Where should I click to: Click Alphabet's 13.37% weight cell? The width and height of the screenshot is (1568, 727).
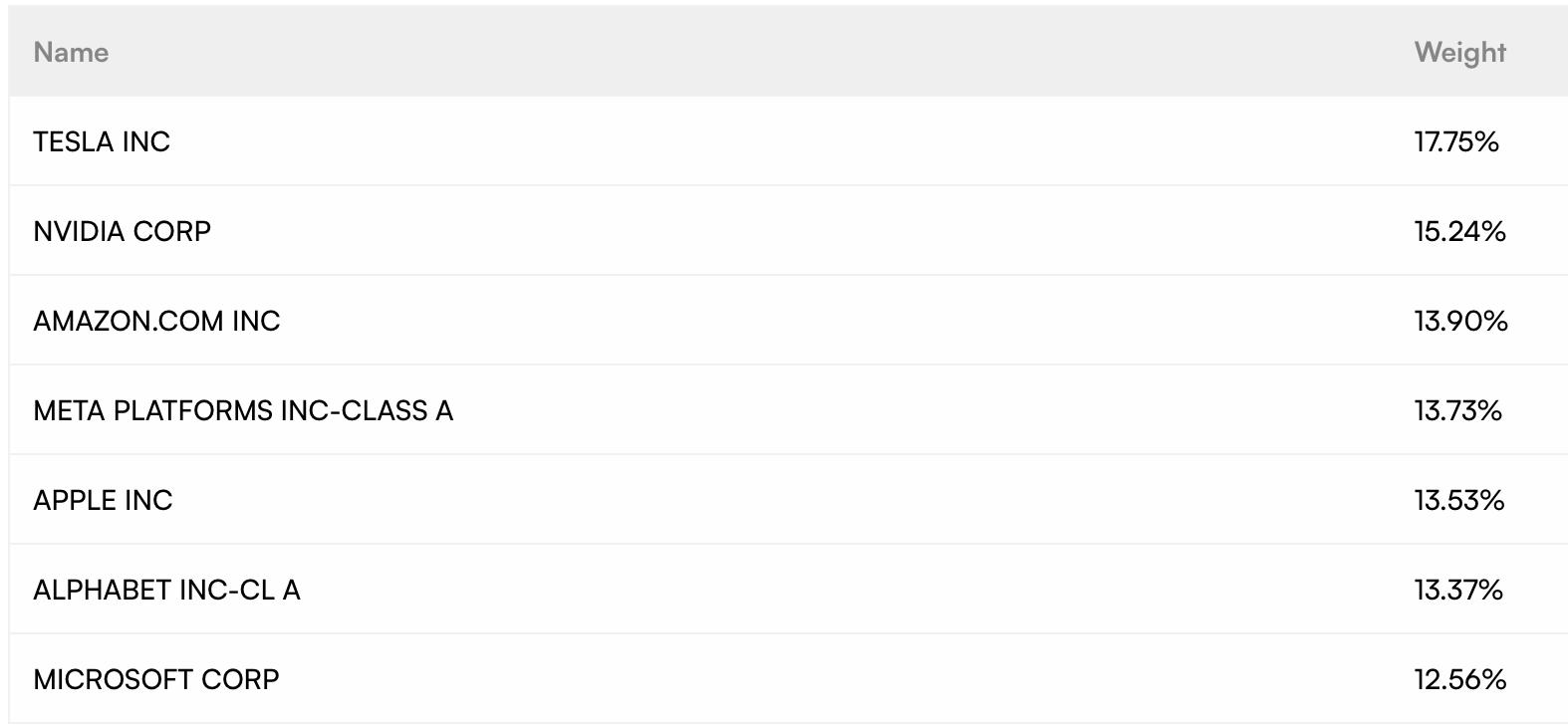(1458, 591)
